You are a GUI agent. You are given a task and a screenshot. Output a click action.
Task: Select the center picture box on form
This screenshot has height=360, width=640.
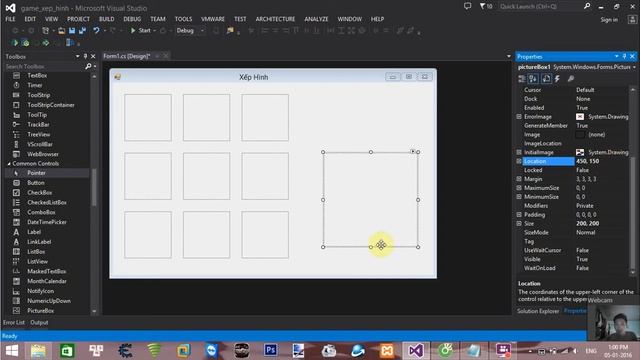coord(207,176)
